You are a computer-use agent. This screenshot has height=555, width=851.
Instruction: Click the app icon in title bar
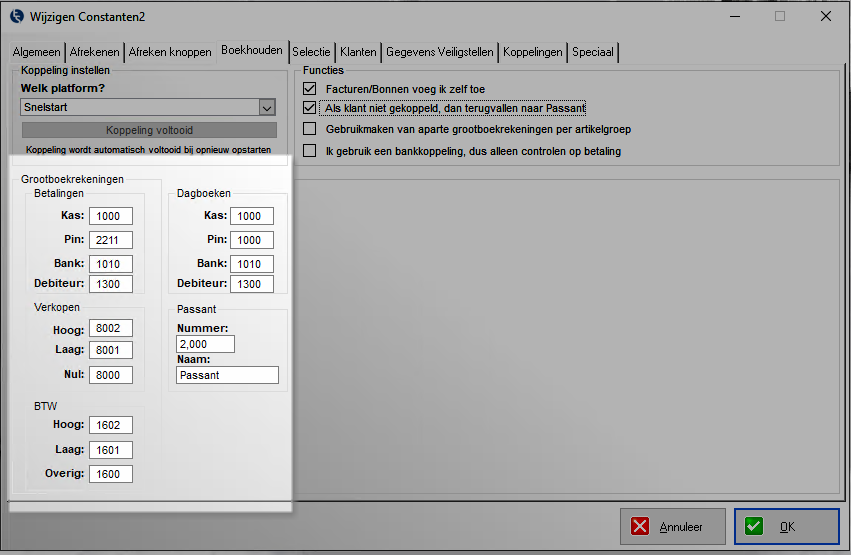[16, 16]
